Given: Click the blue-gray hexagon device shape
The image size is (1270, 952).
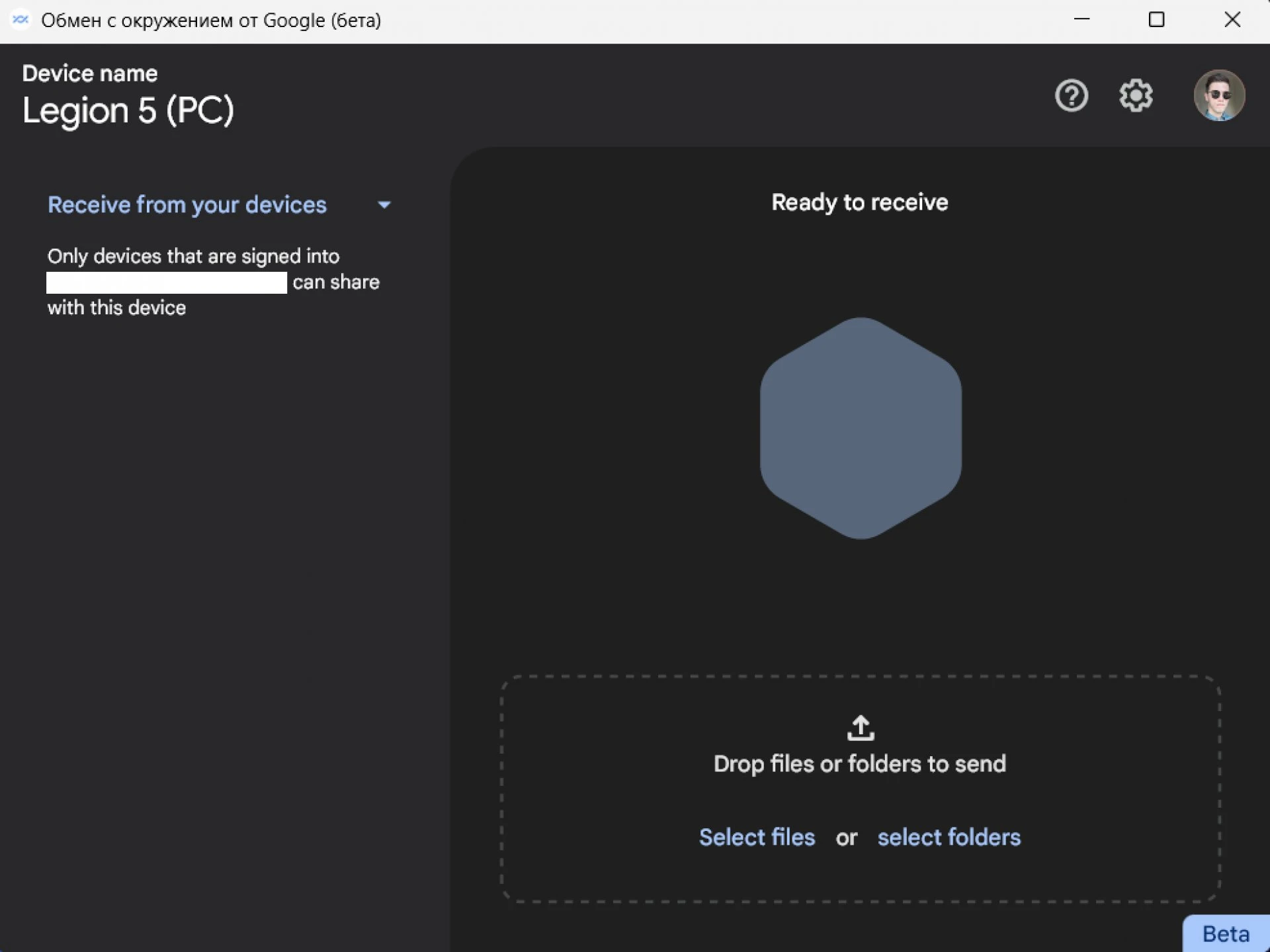Looking at the screenshot, I should 860,428.
